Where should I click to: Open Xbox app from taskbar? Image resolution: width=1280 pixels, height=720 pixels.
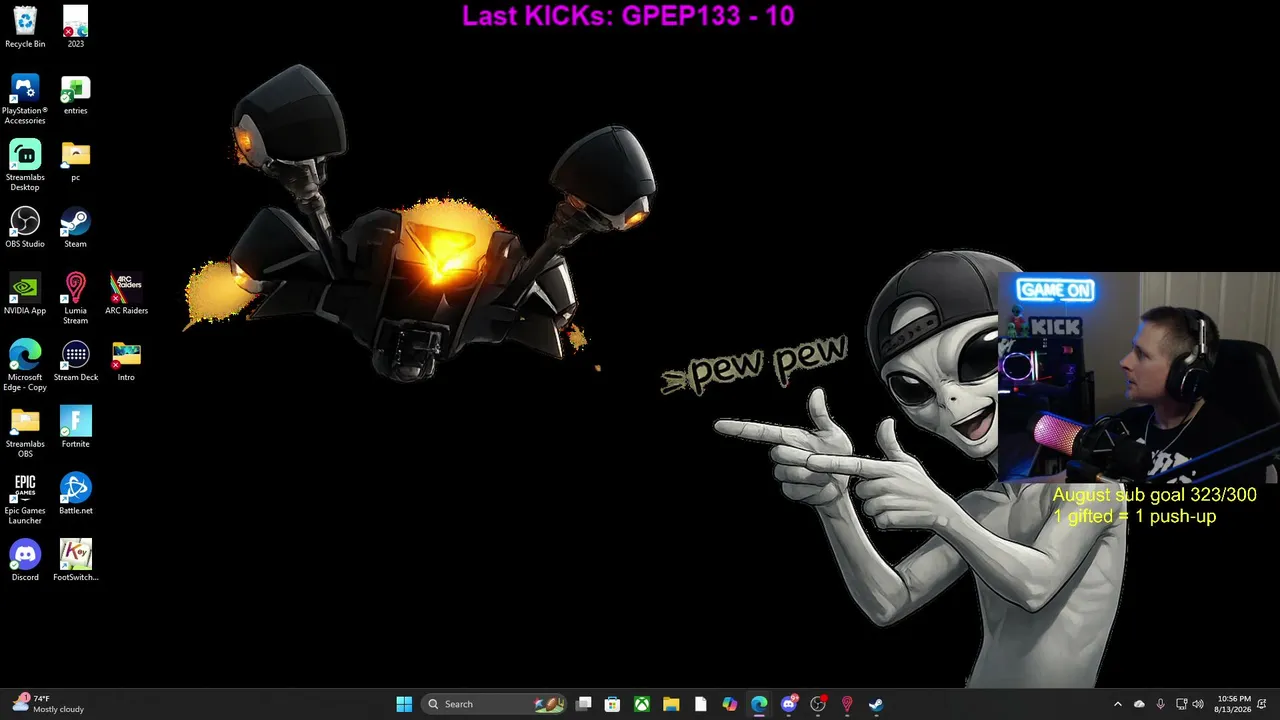tap(642, 704)
